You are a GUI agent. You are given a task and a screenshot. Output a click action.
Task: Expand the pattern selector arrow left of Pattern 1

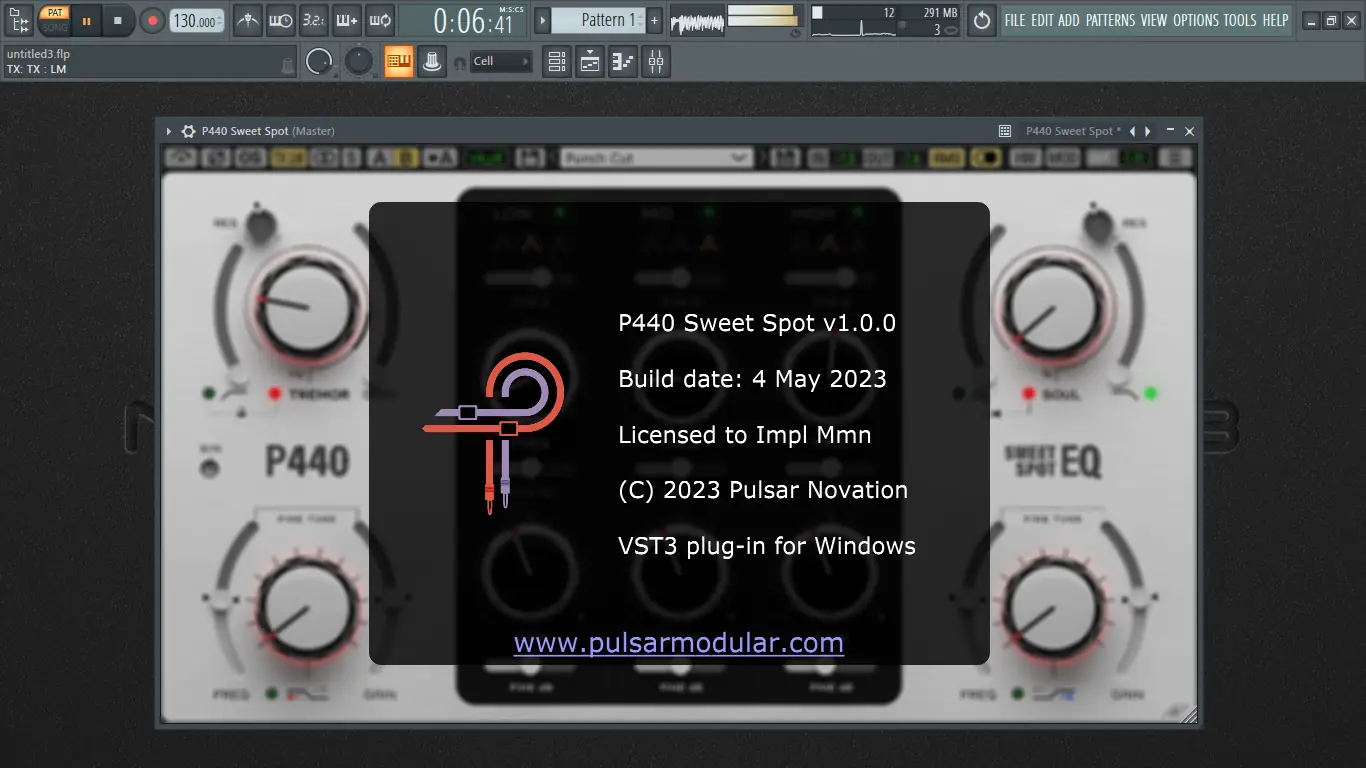(542, 20)
